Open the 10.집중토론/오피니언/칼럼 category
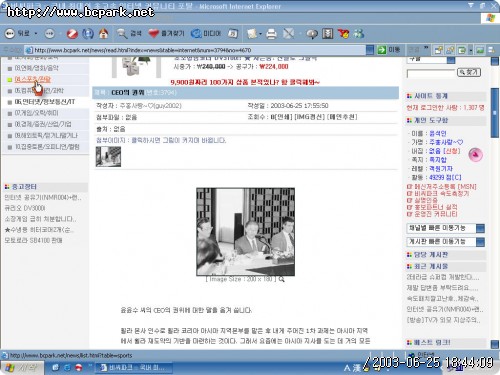 click(47, 147)
